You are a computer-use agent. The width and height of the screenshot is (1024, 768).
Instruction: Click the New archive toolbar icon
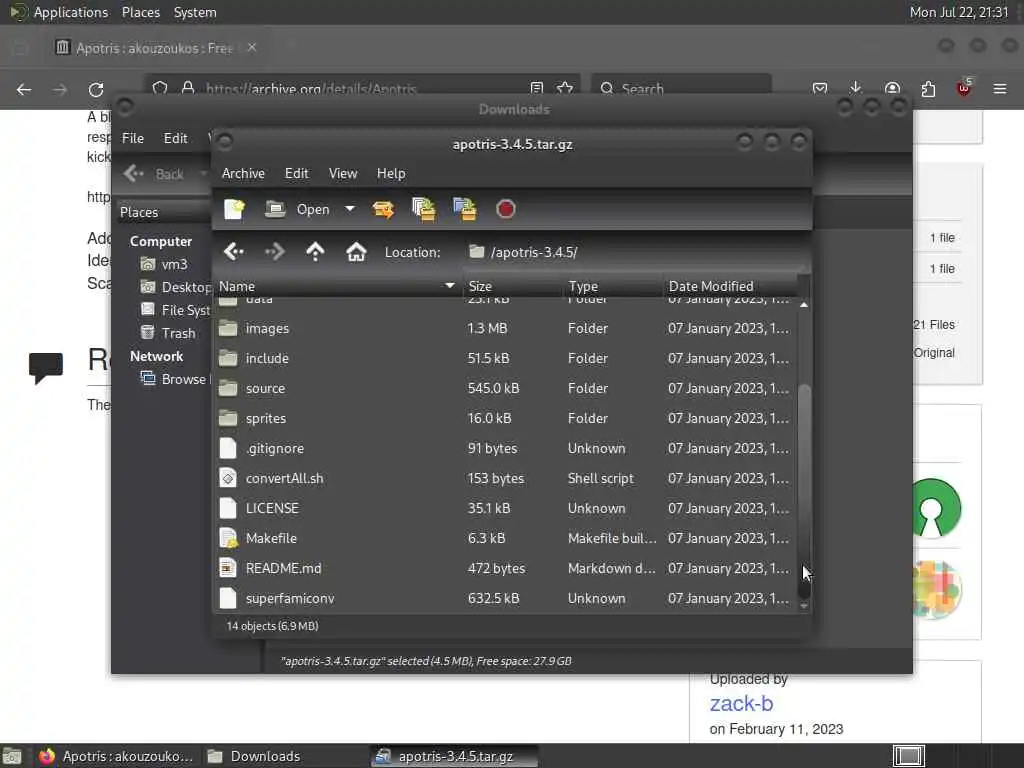pos(234,210)
